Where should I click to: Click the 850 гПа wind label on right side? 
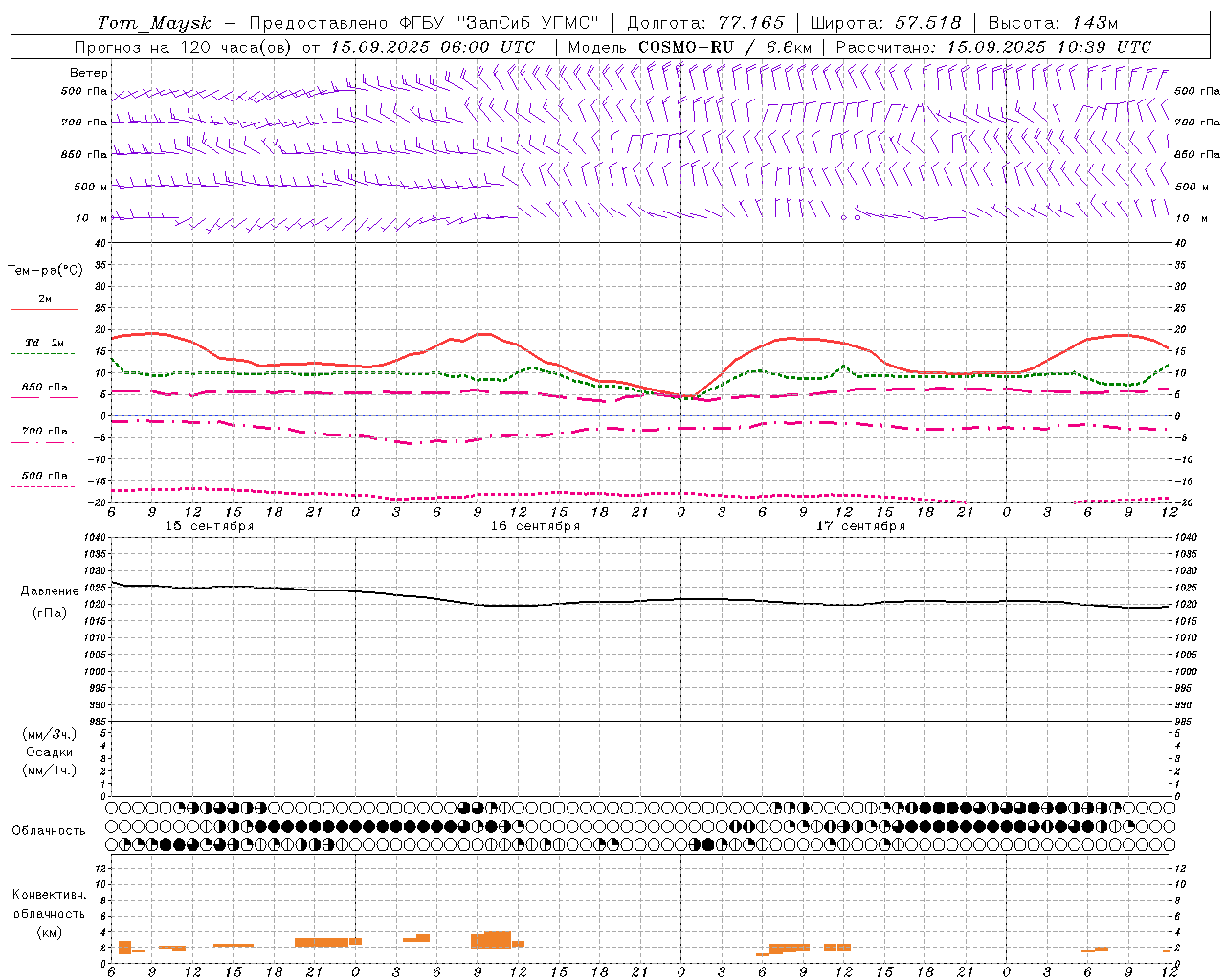[1197, 154]
